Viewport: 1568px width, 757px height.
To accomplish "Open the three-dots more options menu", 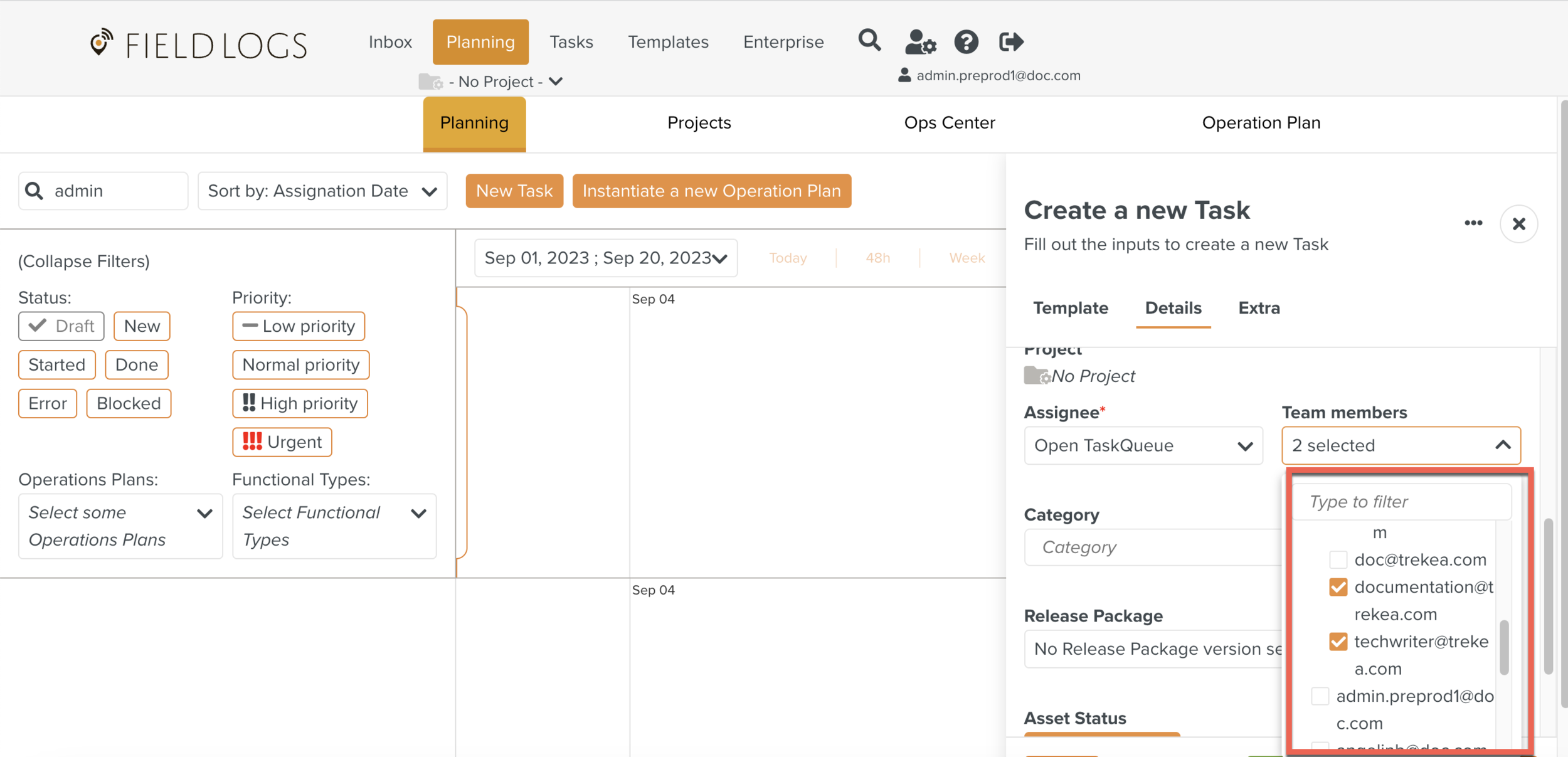I will pyautogui.click(x=1473, y=223).
